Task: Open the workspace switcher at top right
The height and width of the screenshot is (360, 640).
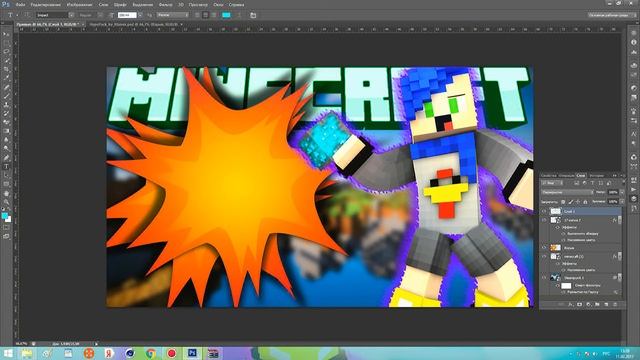Action: click(x=611, y=15)
